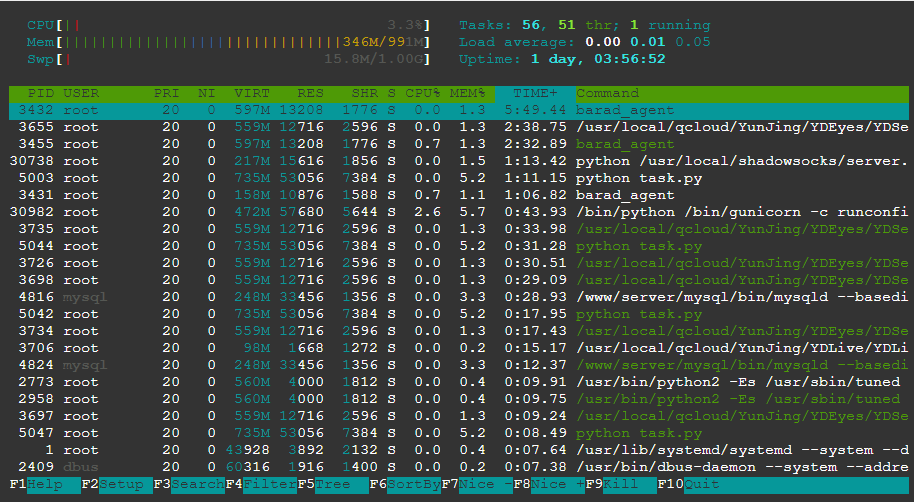Select process row PID 3655
914x502 pixels.
point(459,127)
